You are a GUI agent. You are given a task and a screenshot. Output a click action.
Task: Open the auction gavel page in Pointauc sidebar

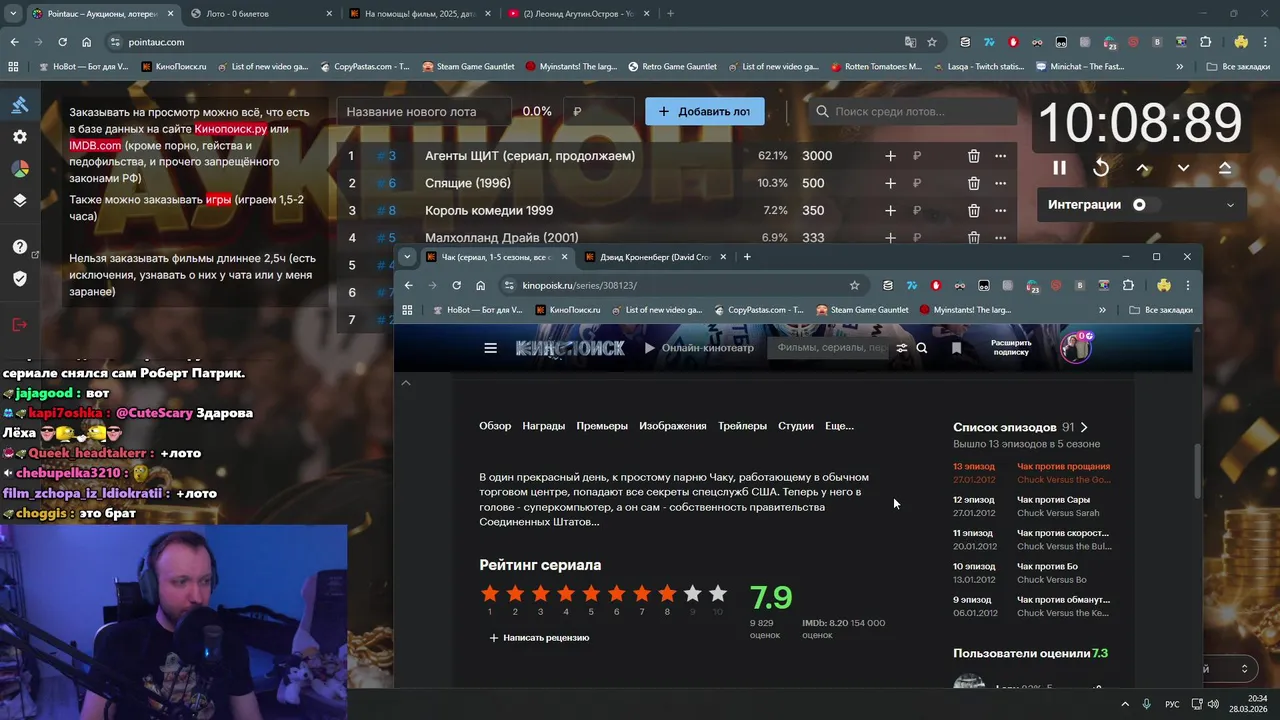(x=20, y=105)
